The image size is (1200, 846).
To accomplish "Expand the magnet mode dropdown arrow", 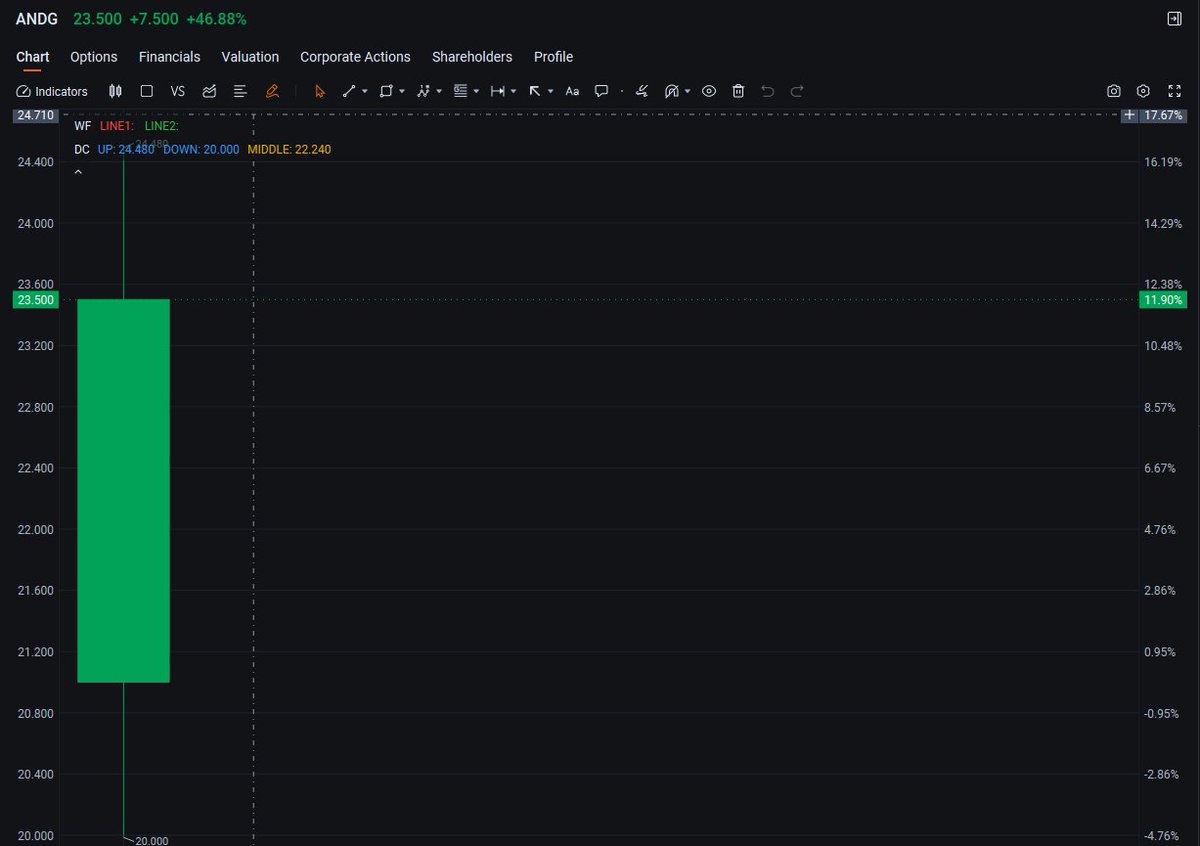I will coord(688,91).
